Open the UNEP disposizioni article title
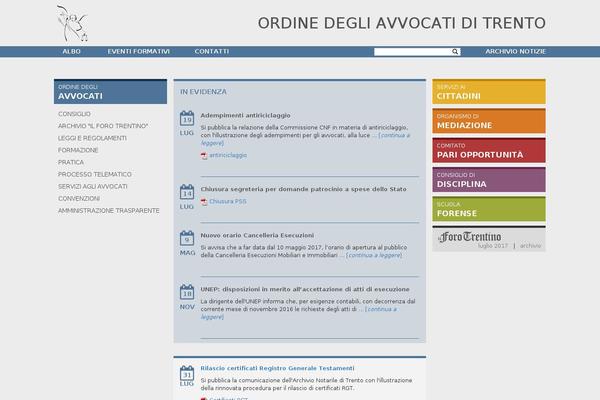 click(305, 289)
